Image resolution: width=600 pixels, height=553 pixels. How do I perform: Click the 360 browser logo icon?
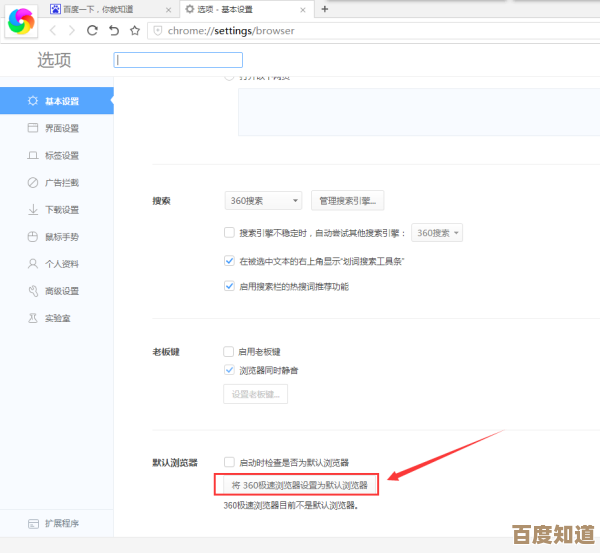pos(21,21)
